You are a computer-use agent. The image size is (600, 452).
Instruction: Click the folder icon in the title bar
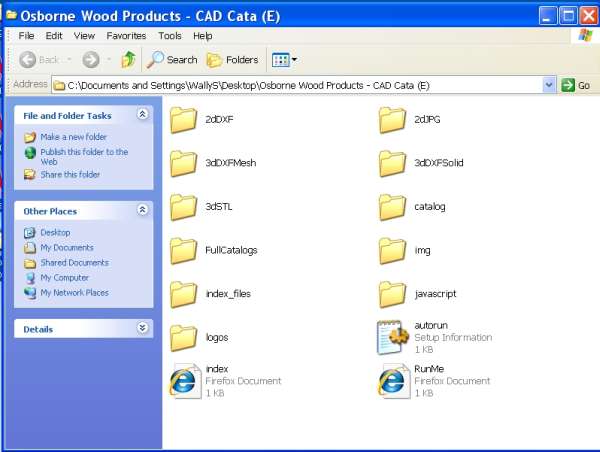coord(11,15)
